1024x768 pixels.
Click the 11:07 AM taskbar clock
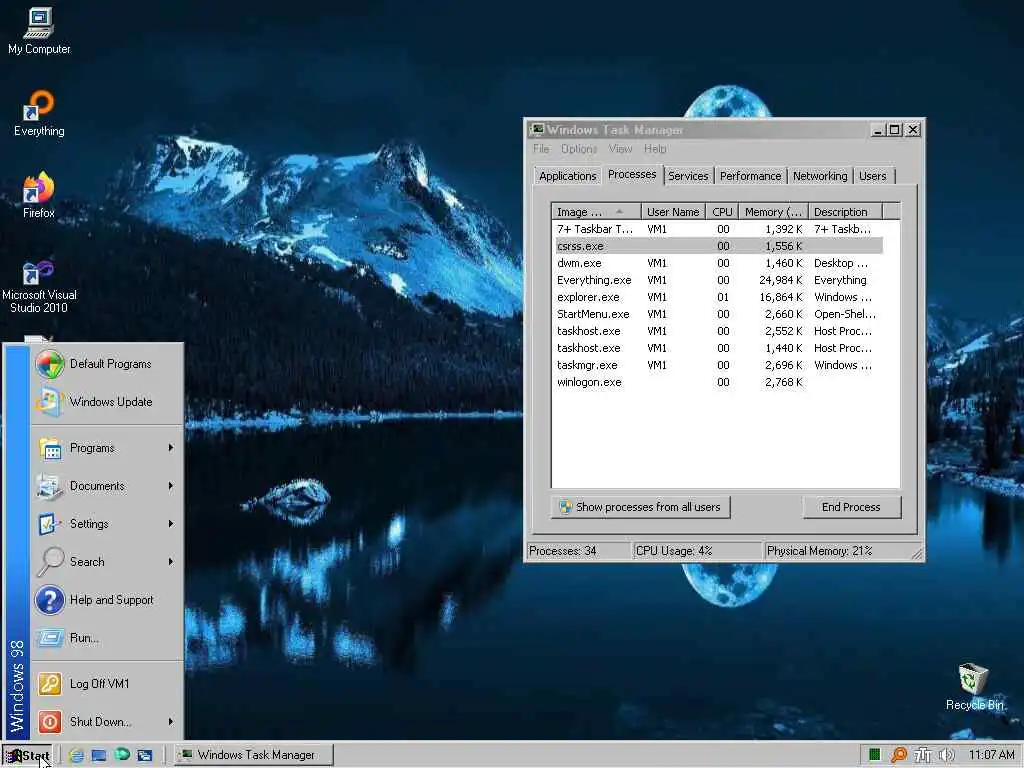pos(991,755)
